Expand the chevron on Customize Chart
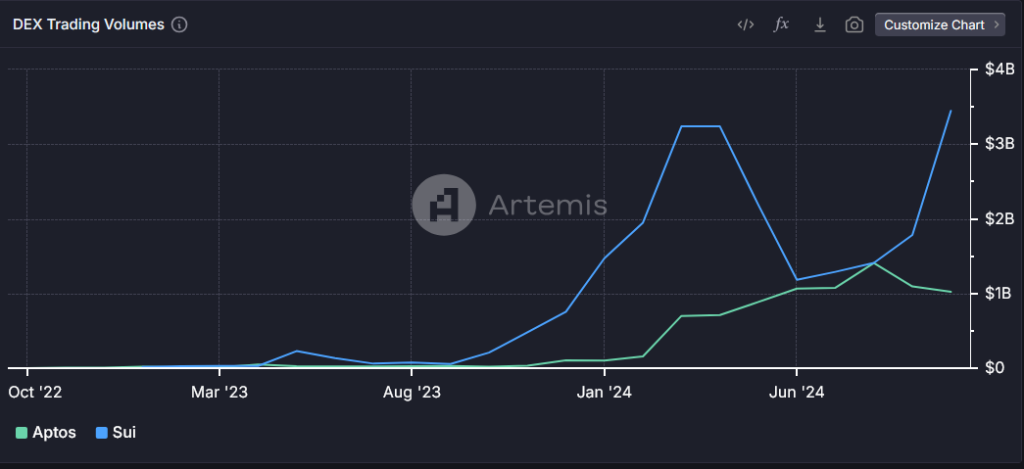The image size is (1024, 469). (996, 25)
